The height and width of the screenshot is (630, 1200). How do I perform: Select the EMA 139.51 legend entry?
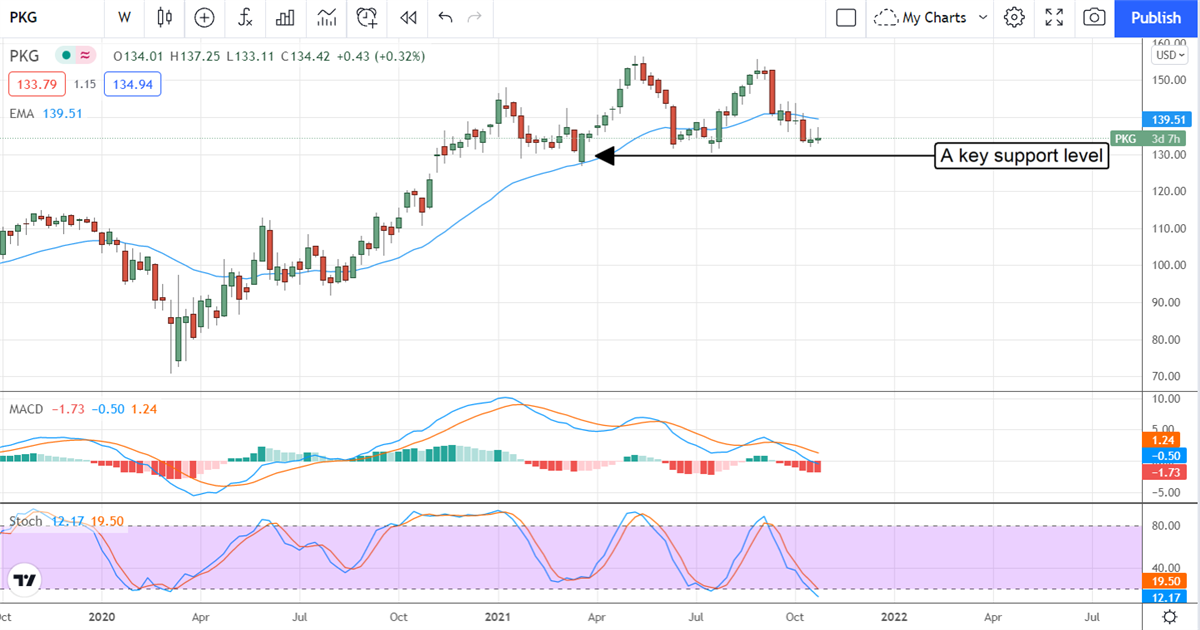pos(46,113)
